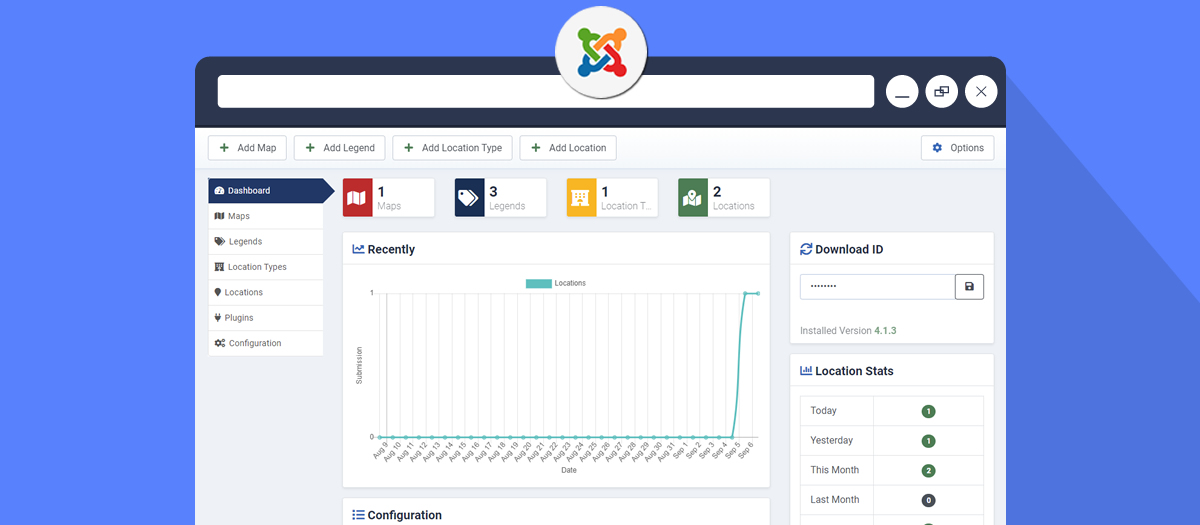Save Download ID with floppy disk icon
The height and width of the screenshot is (525, 1200).
pyautogui.click(x=969, y=287)
